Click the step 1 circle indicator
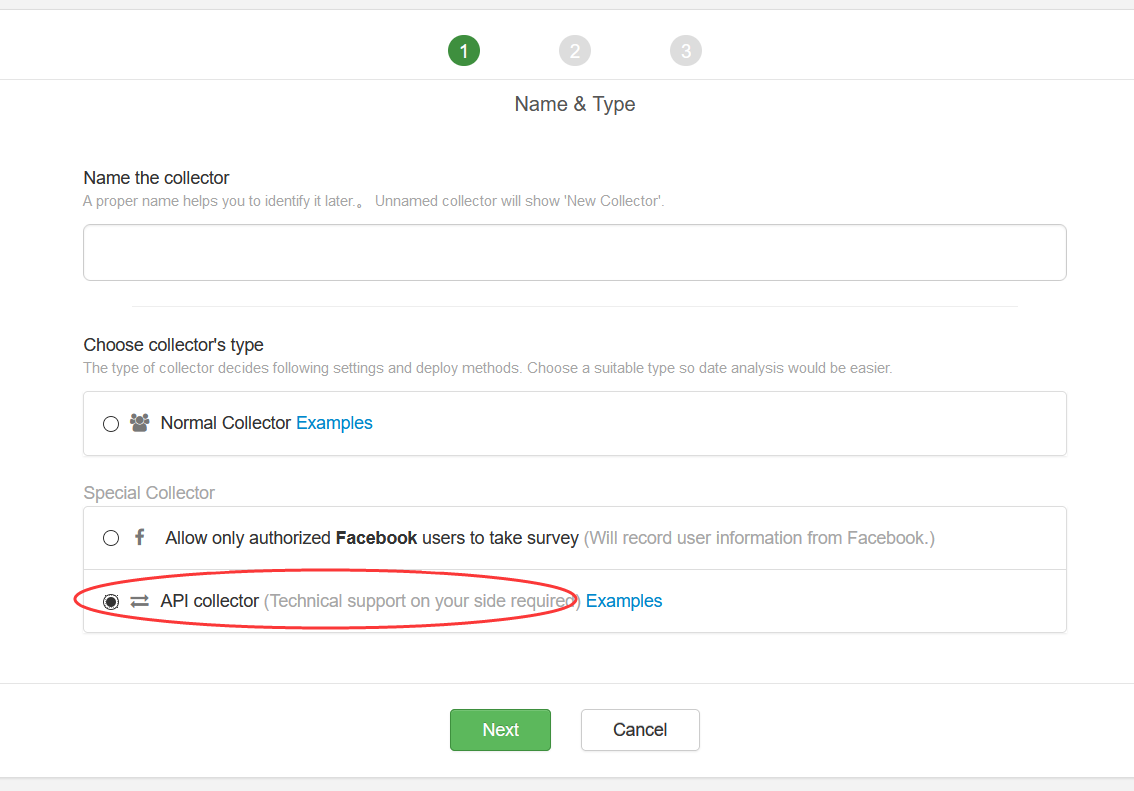The height and width of the screenshot is (791, 1134). (464, 51)
